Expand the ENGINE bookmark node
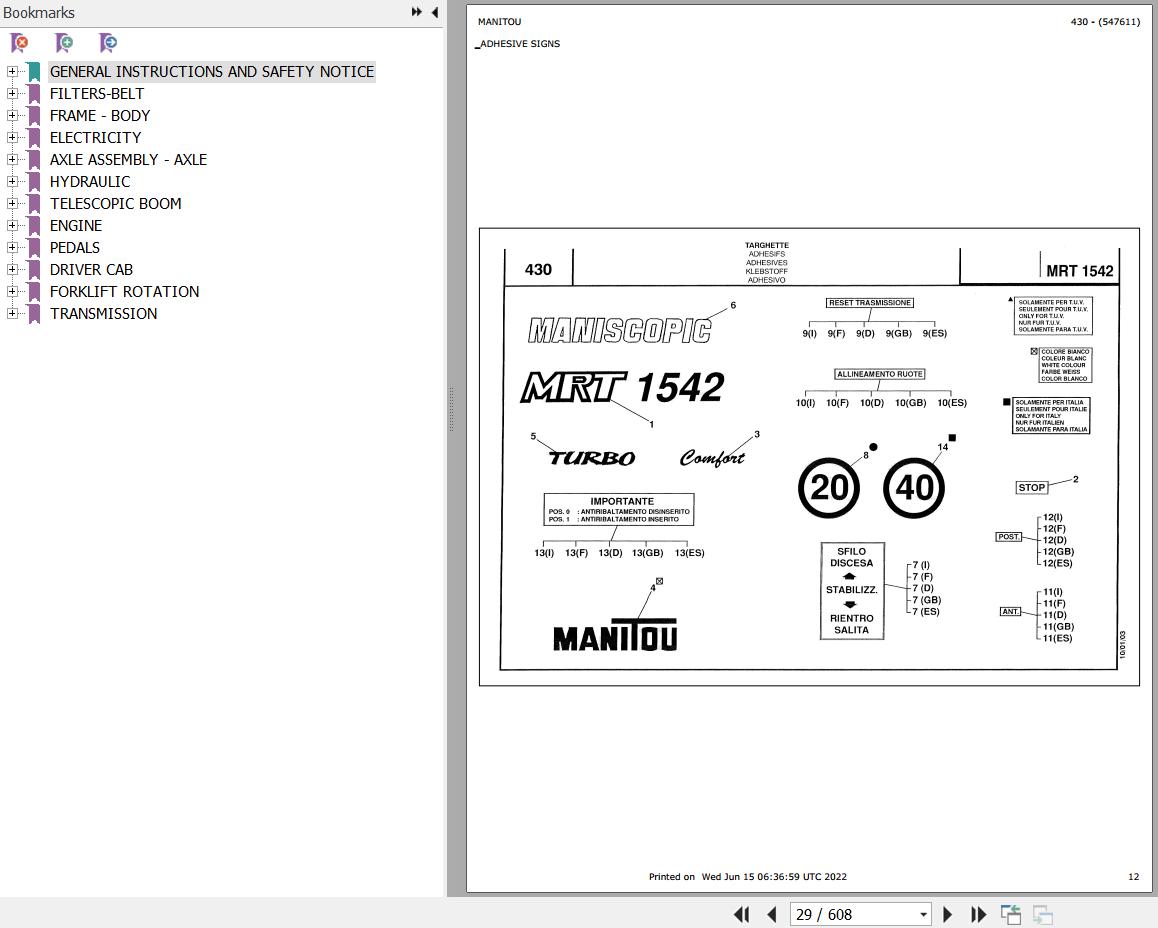This screenshot has width=1158, height=928. 12,225
